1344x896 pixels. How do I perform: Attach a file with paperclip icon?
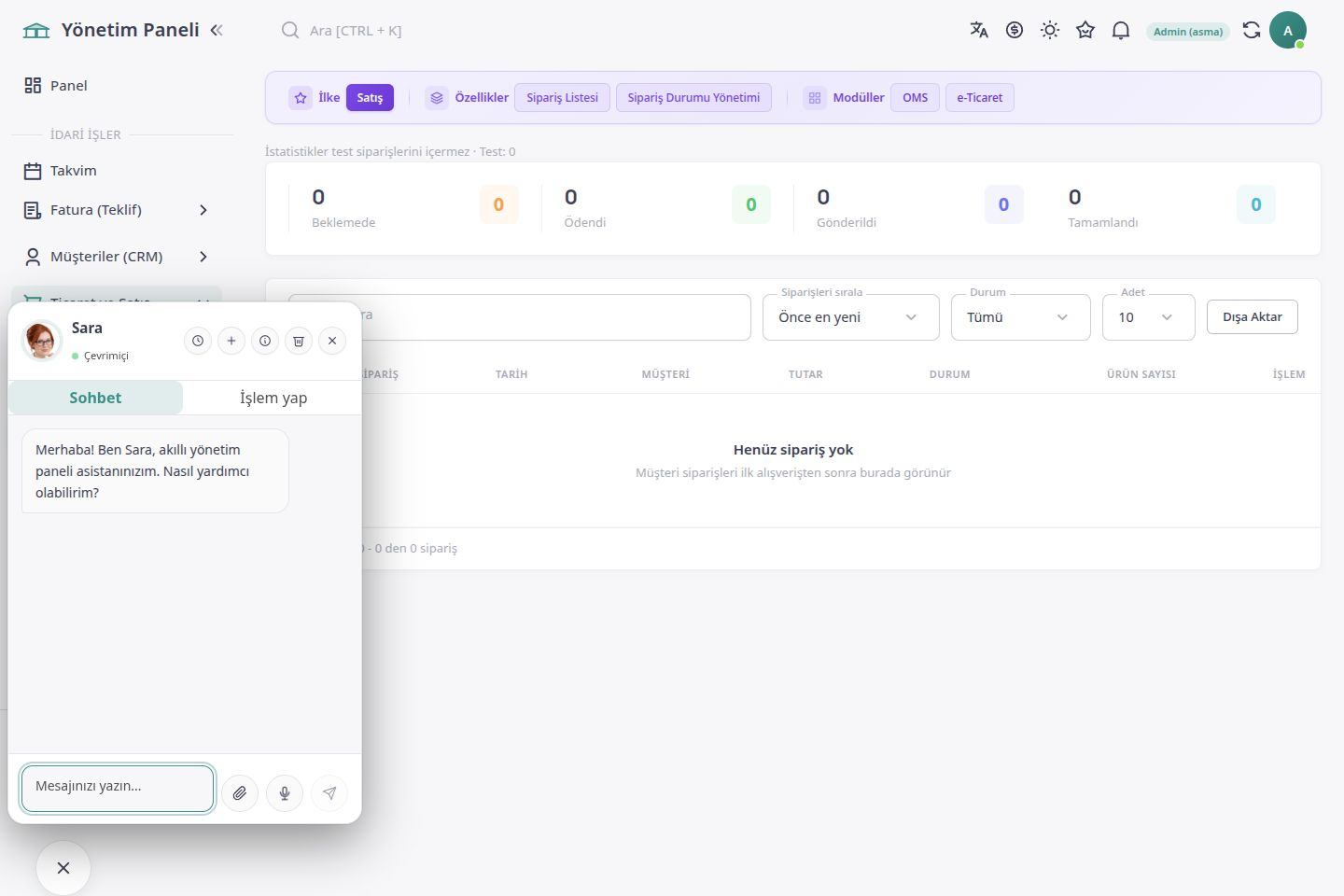click(x=240, y=793)
